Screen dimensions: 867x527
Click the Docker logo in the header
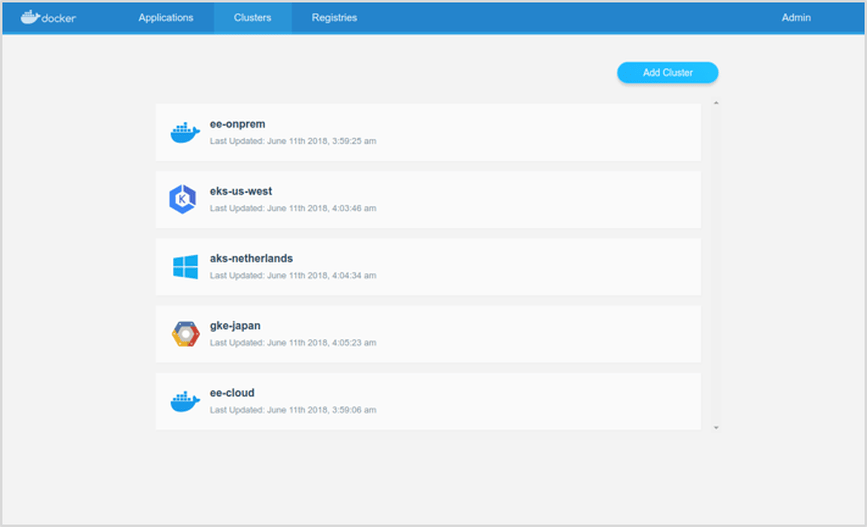[x=48, y=17]
